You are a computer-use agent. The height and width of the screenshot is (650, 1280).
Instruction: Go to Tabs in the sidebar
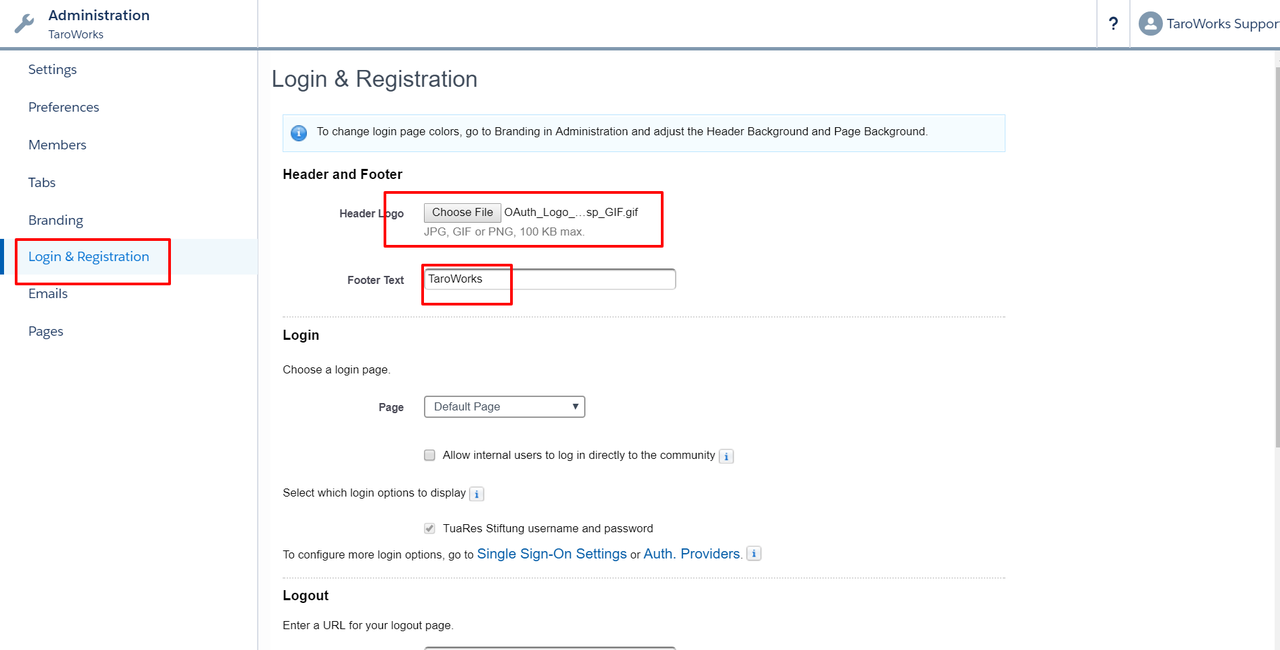[42, 183]
